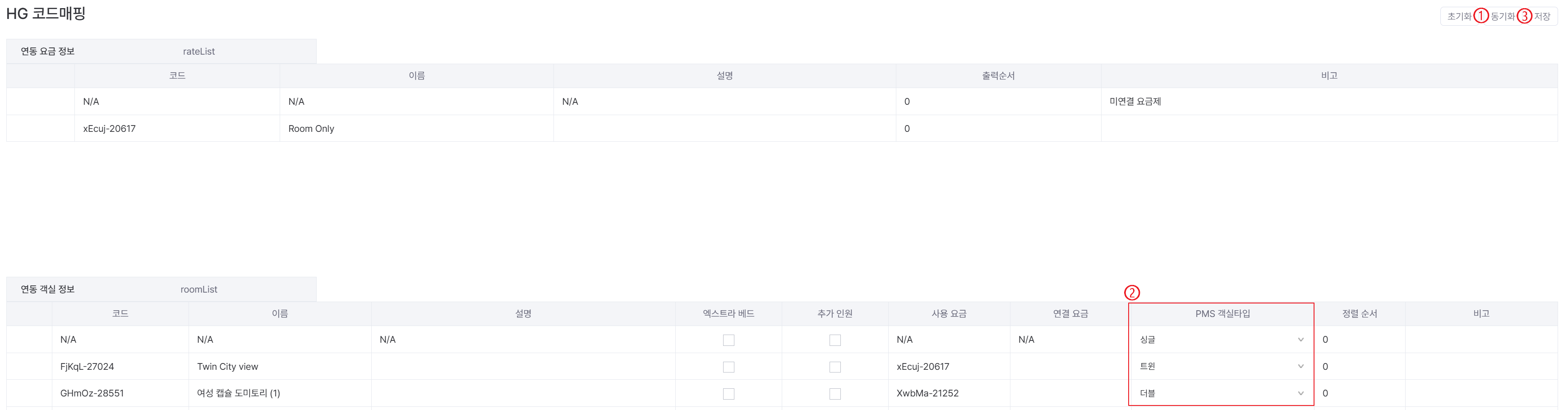Open the 더블 PMS room type dropdown
The width and height of the screenshot is (1568, 410).
point(1221,394)
